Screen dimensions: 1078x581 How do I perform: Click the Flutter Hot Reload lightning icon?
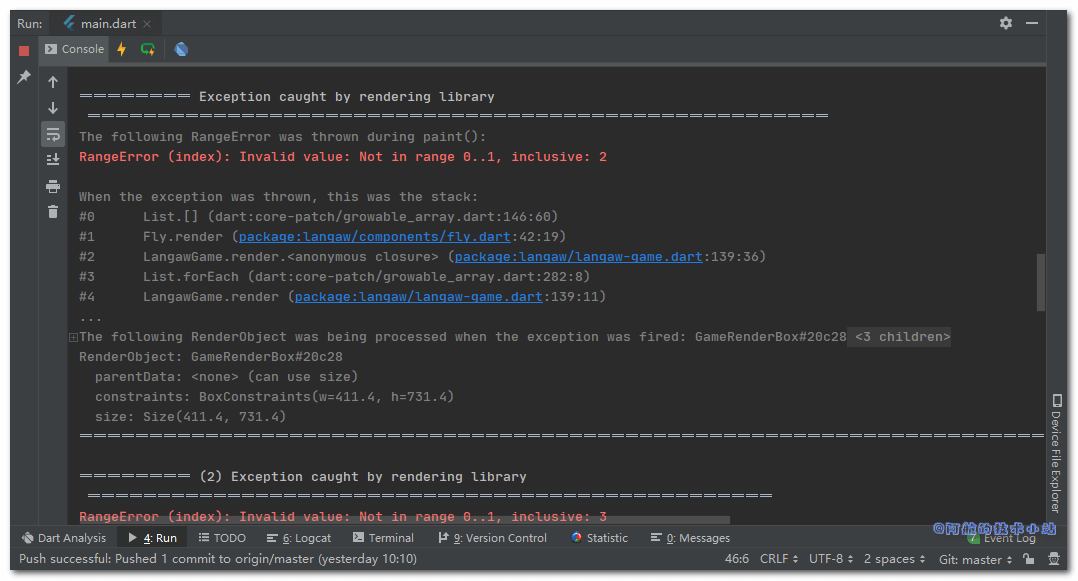tap(122, 49)
